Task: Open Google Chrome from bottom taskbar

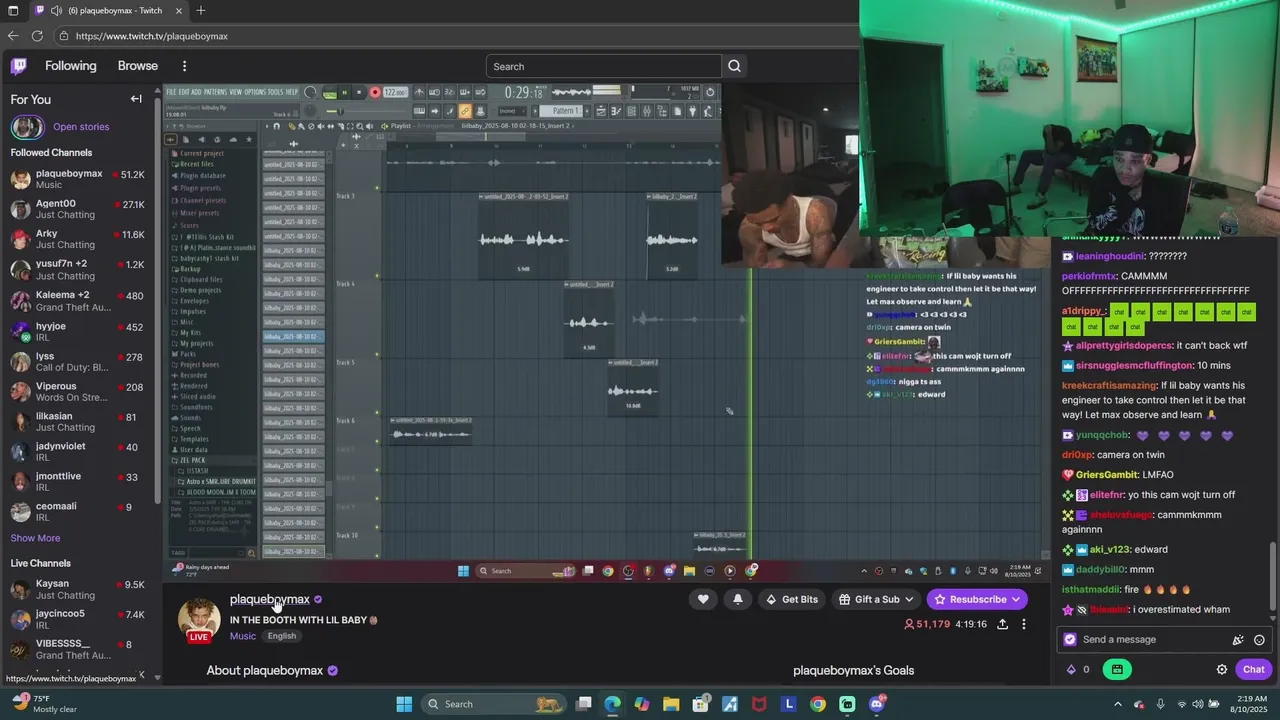Action: tap(818, 704)
